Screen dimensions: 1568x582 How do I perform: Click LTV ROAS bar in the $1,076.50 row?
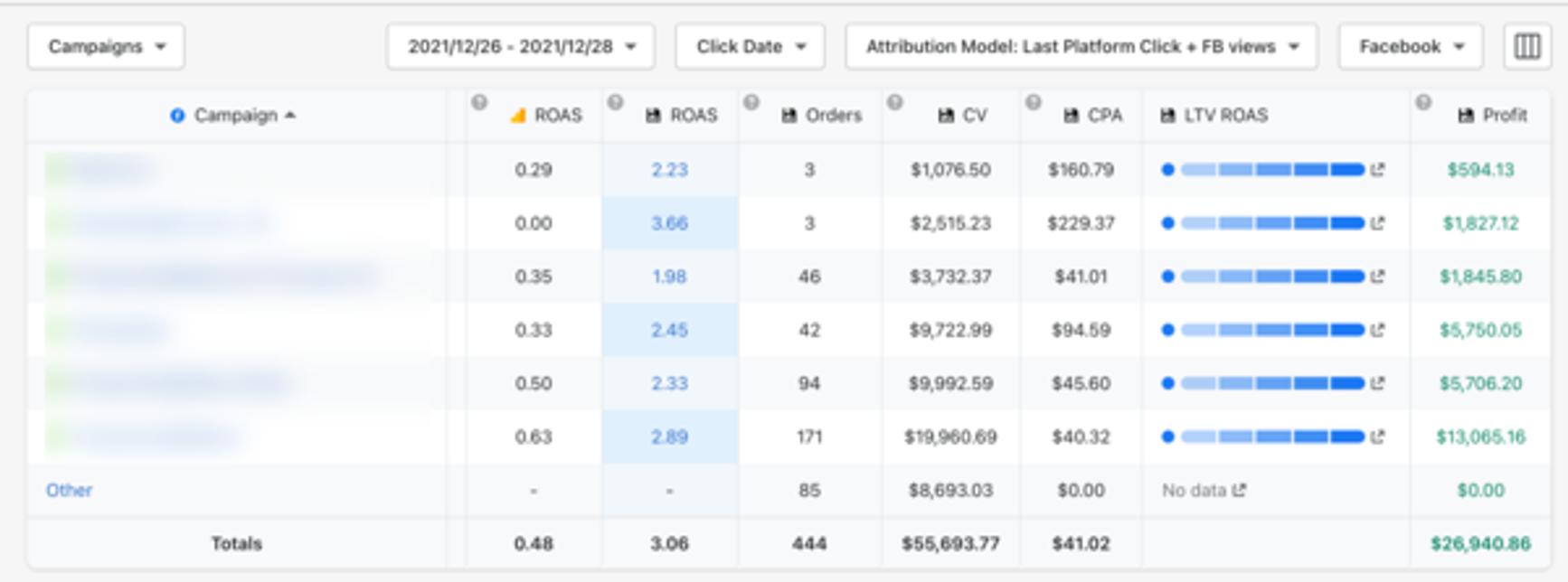pyautogui.click(x=1272, y=170)
